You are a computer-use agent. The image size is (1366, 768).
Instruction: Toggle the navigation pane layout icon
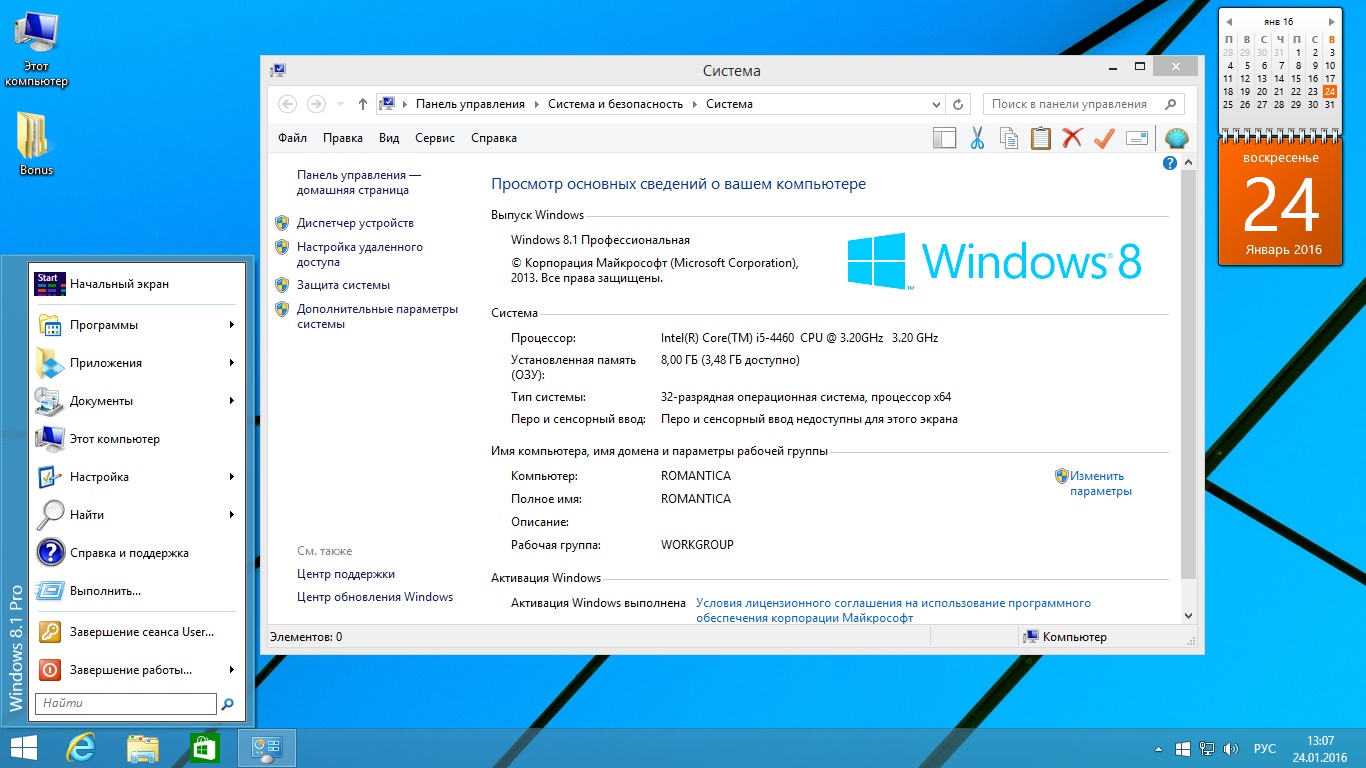[944, 138]
